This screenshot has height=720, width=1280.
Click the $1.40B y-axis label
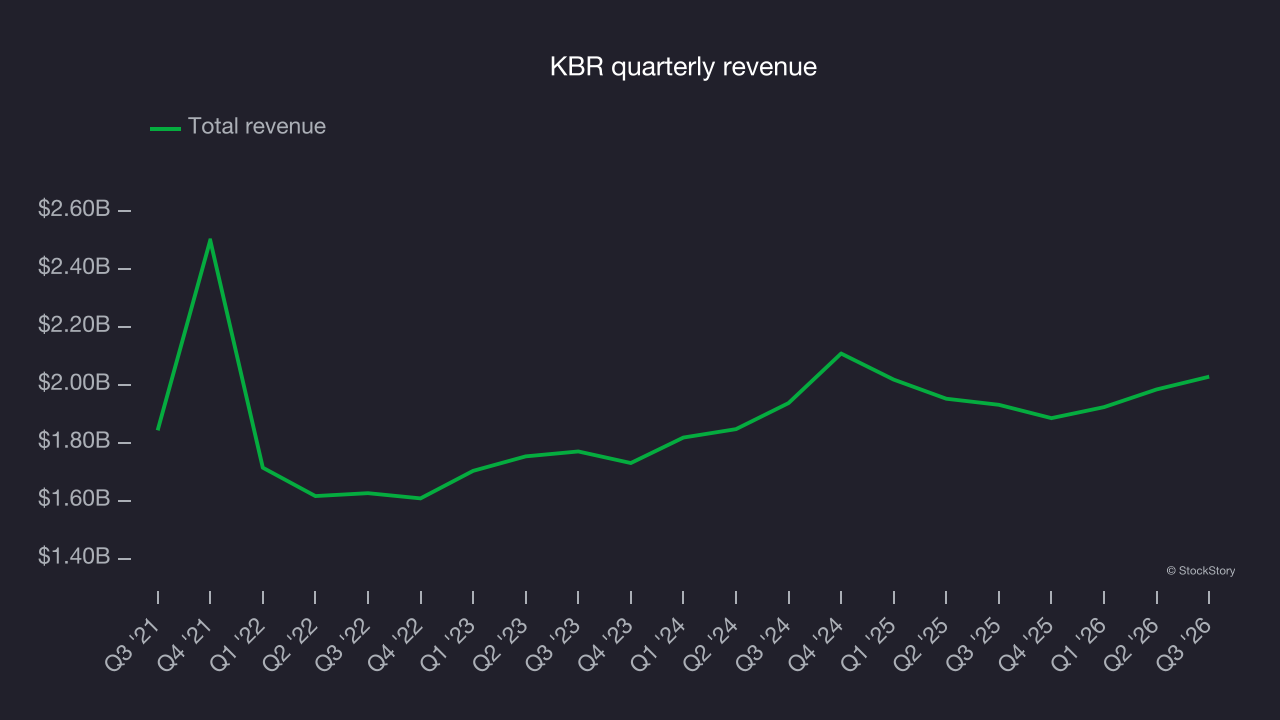pos(74,557)
